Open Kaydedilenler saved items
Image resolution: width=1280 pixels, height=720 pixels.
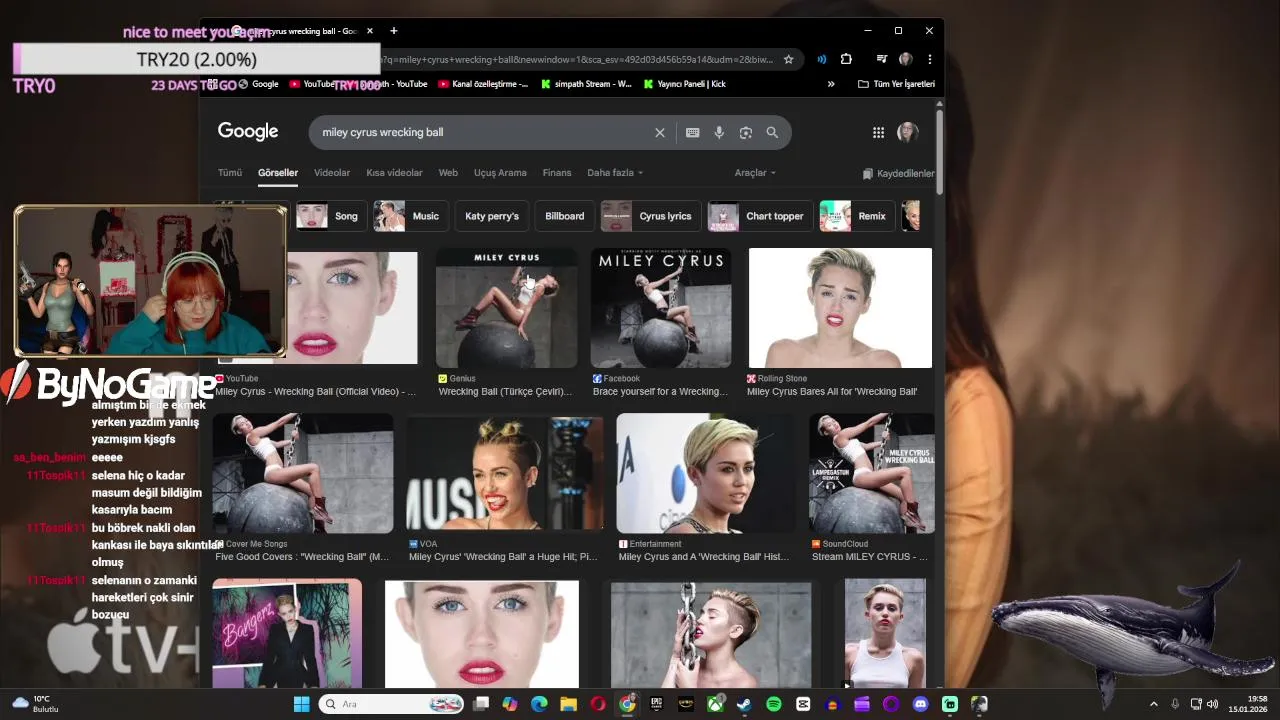[898, 173]
